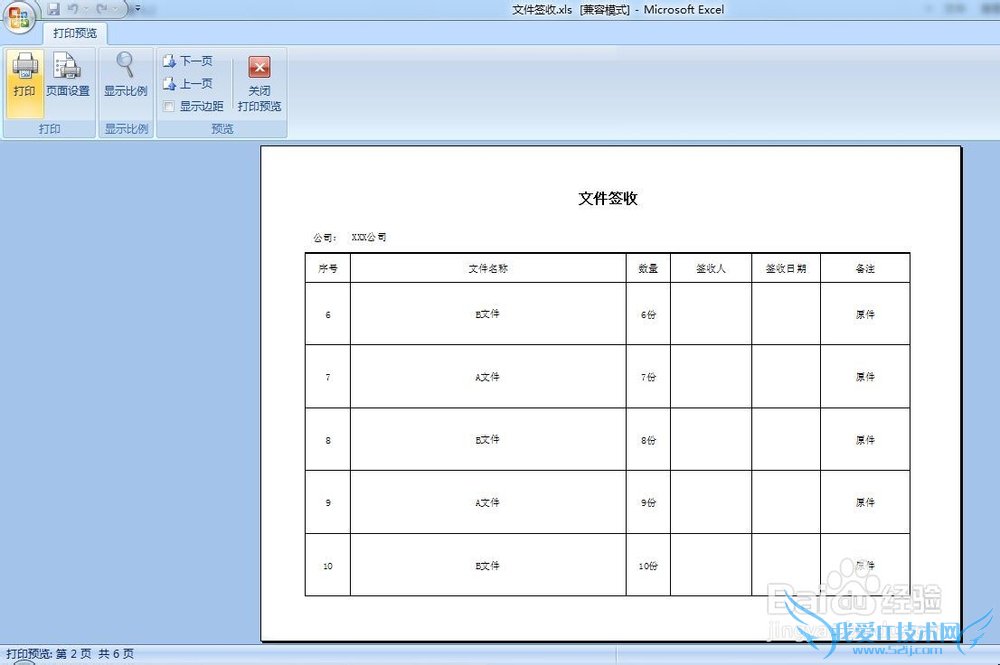Click the 9份 quantity cell

pyautogui.click(x=648, y=502)
